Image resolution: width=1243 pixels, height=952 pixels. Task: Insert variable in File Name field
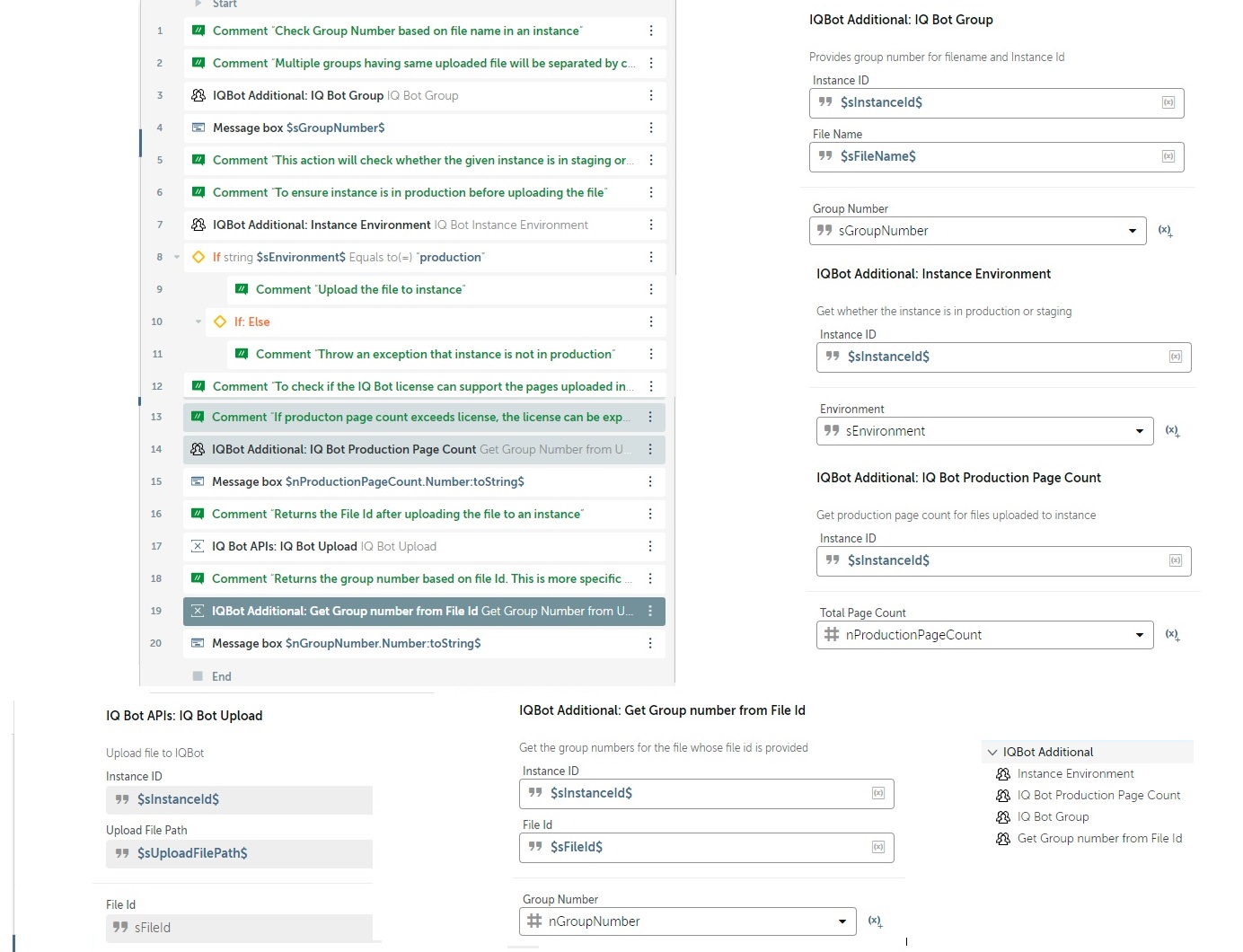(1168, 156)
